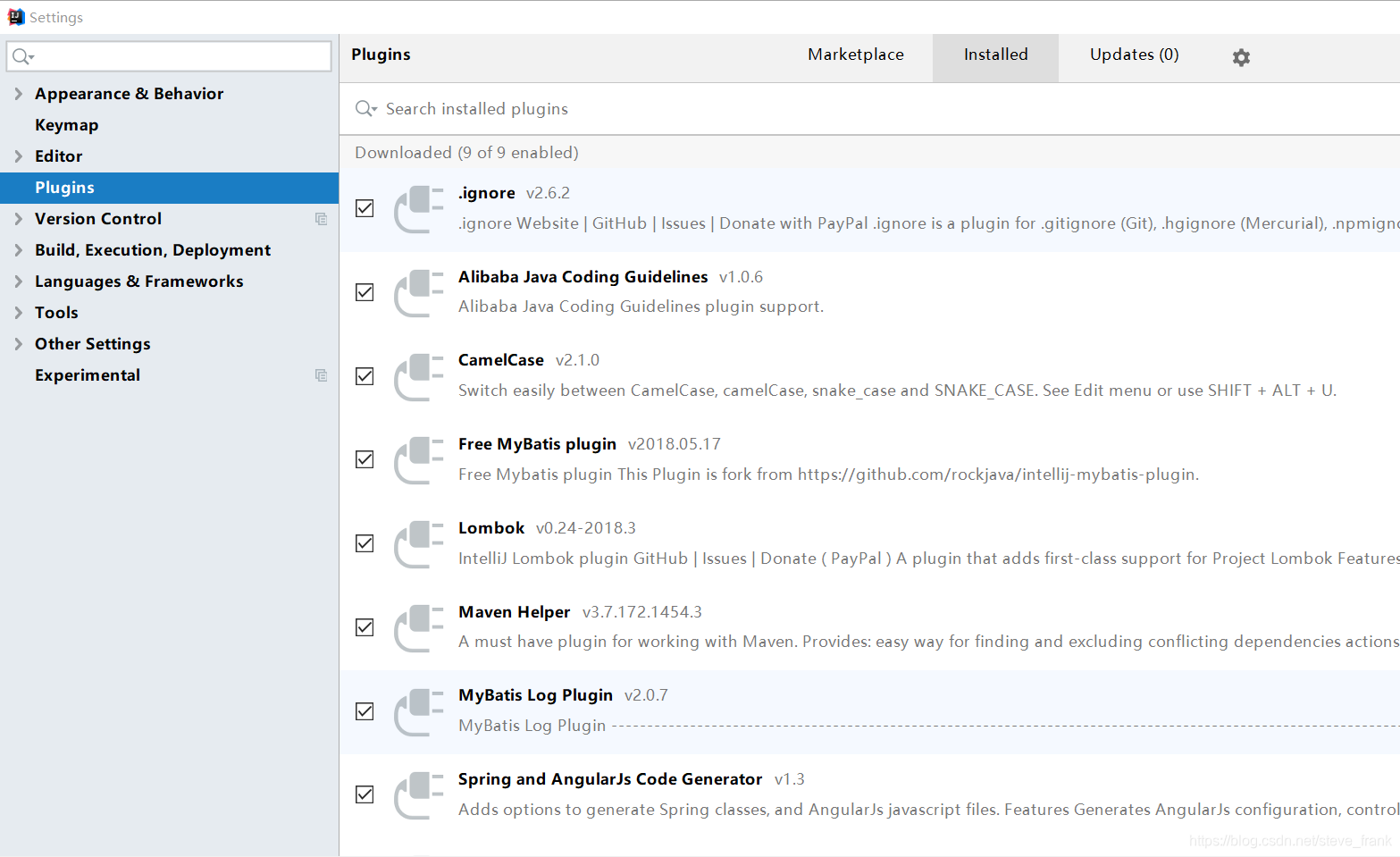Expand the Version Control section

(18, 219)
